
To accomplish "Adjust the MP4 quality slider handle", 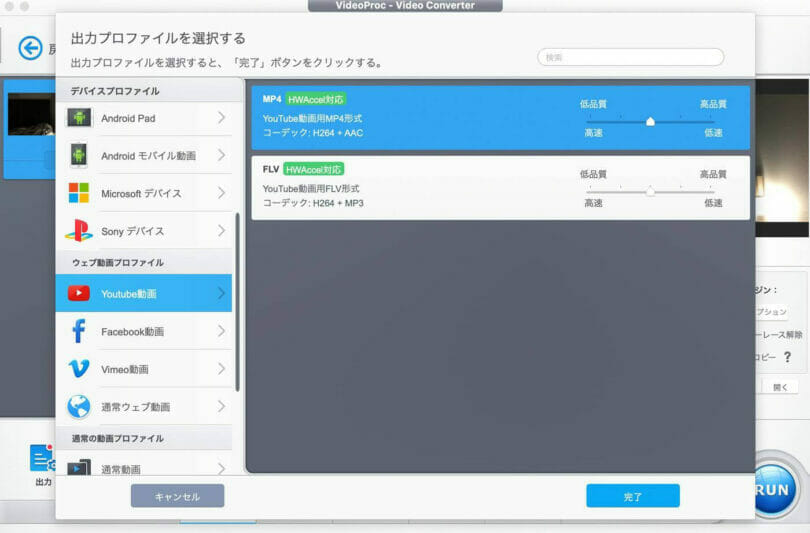I will coord(650,121).
